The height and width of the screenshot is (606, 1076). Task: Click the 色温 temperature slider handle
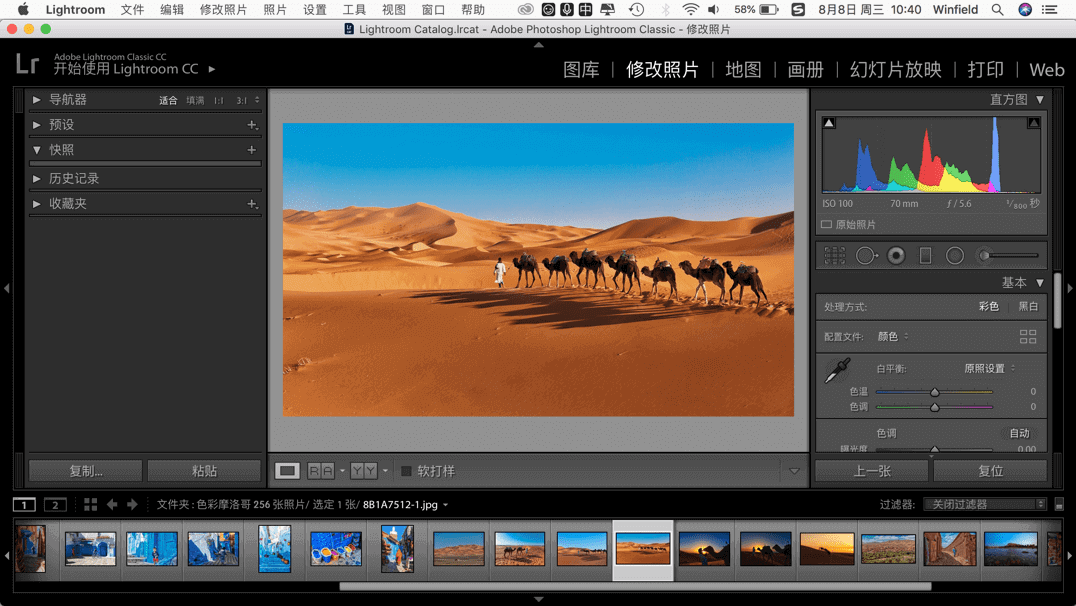pos(935,392)
